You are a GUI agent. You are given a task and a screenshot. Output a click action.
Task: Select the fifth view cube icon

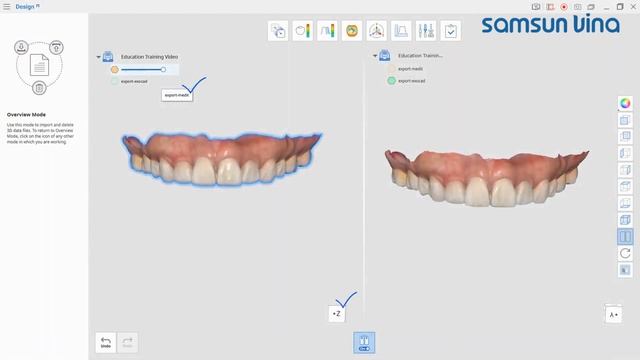point(625,187)
